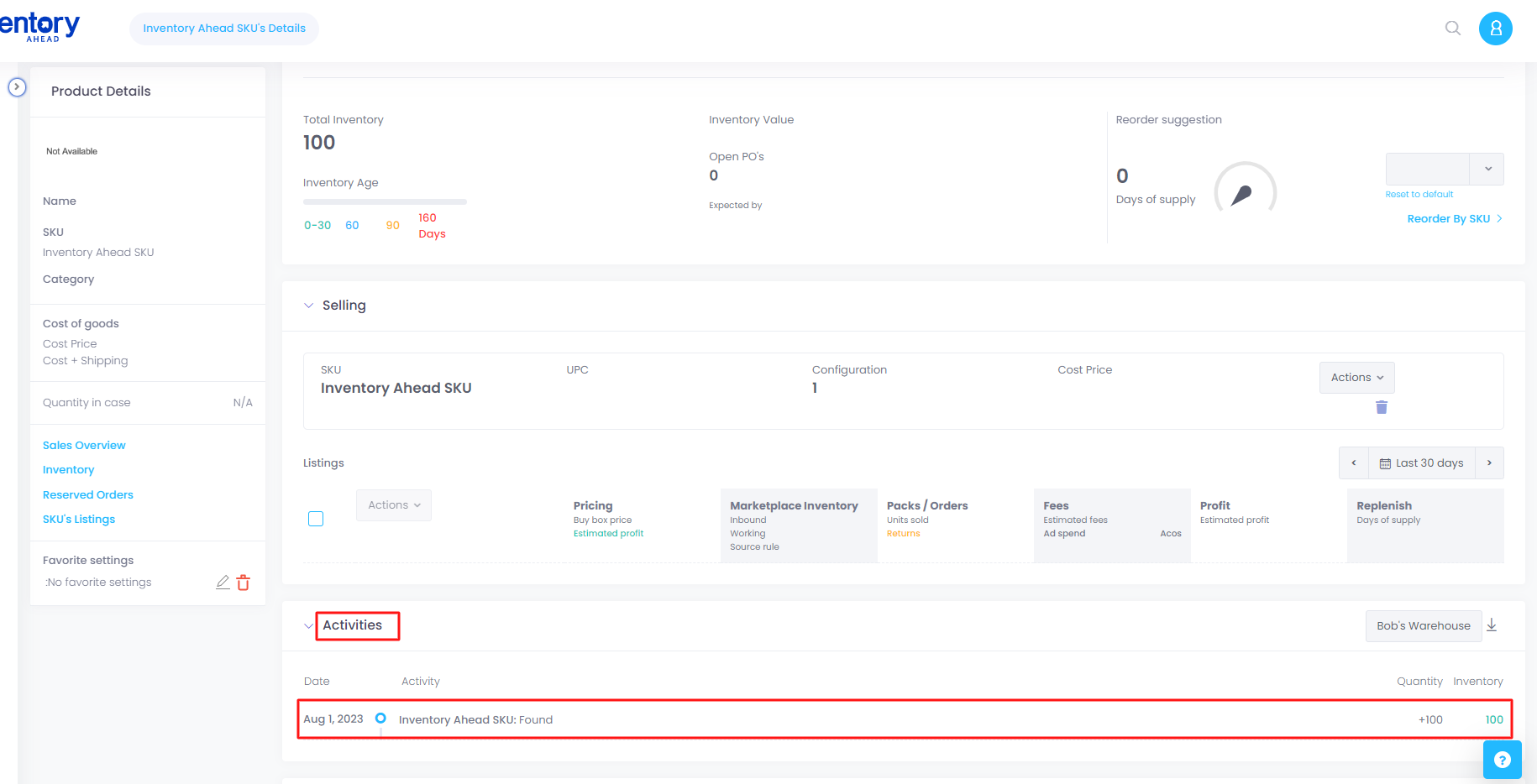This screenshot has width=1537, height=784.
Task: Click the Total Inventory value 100
Action: coord(319,143)
